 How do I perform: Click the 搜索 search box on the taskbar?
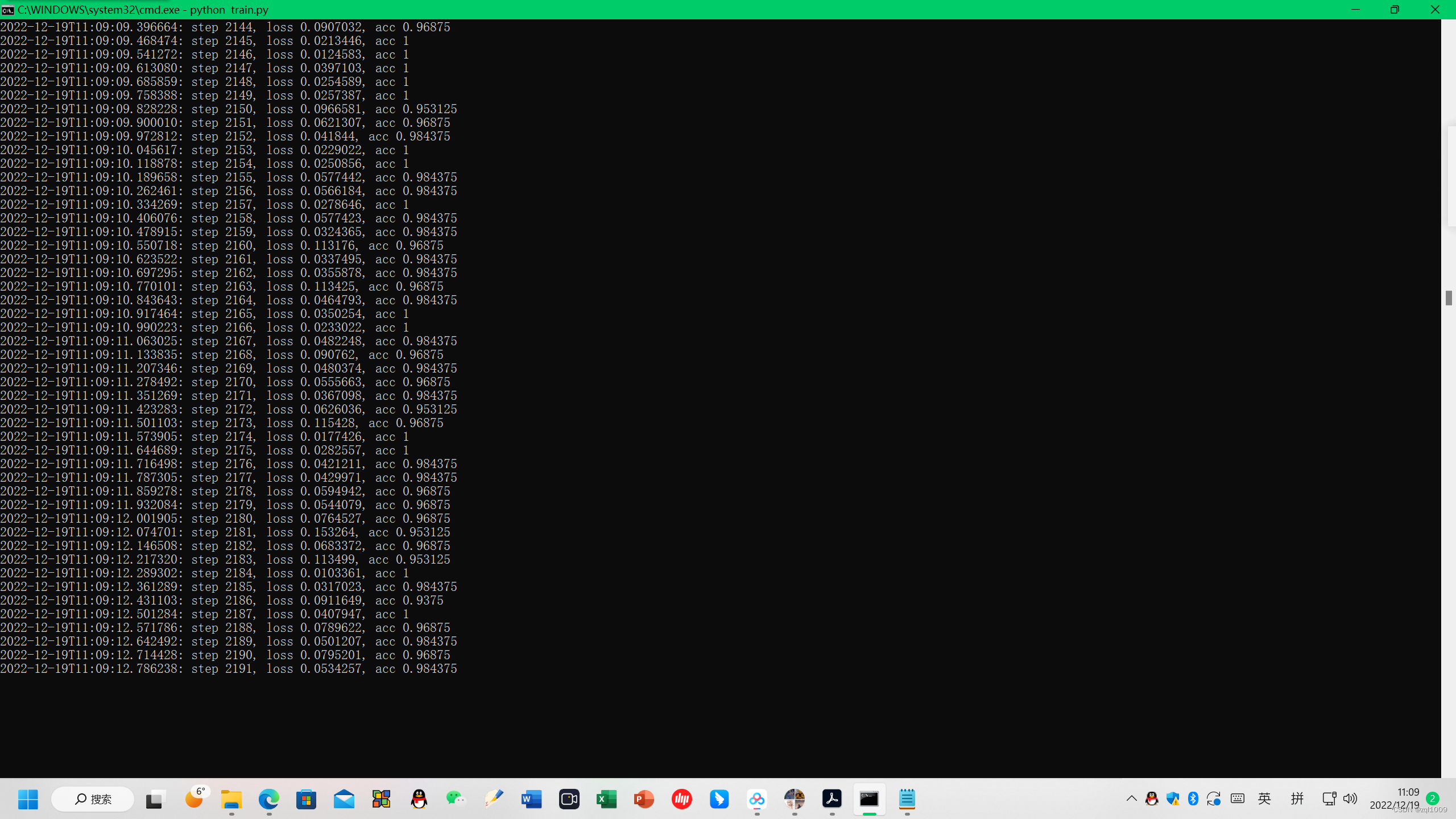93,799
